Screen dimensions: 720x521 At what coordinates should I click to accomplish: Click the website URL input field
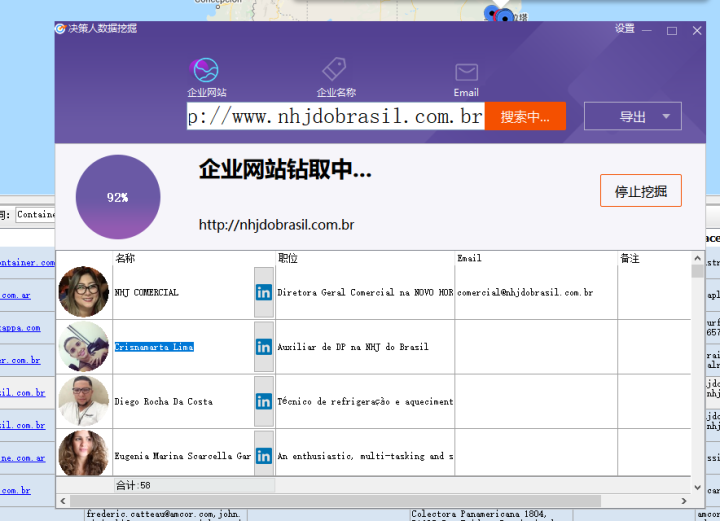click(336, 116)
